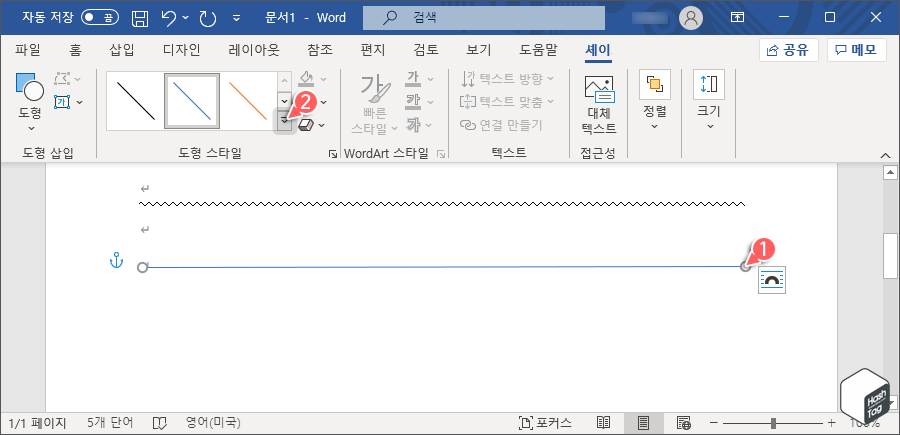This screenshot has width=900, height=435.
Task: Click the 메모 comments button
Action: (856, 51)
